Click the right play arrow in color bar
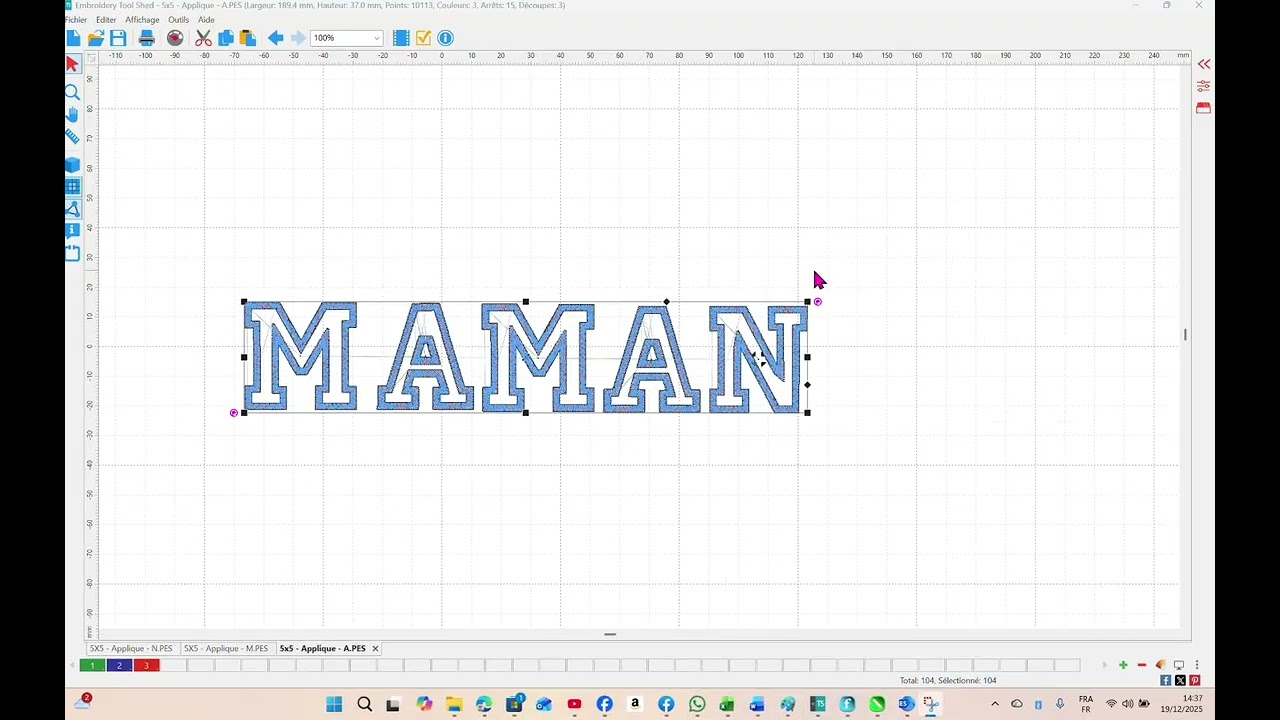1280x720 pixels. click(x=1104, y=665)
